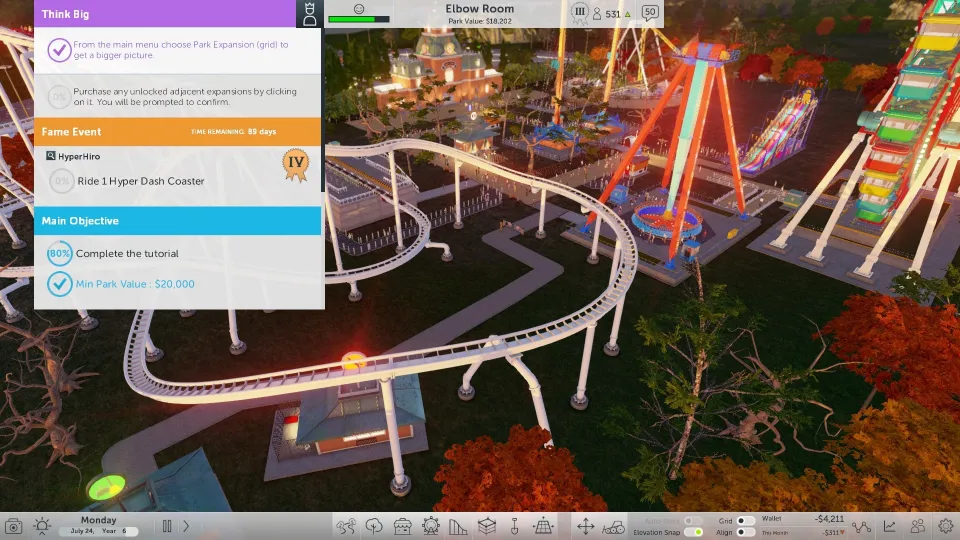Pause the game simulation
This screenshot has height=540, width=960.
click(167, 526)
